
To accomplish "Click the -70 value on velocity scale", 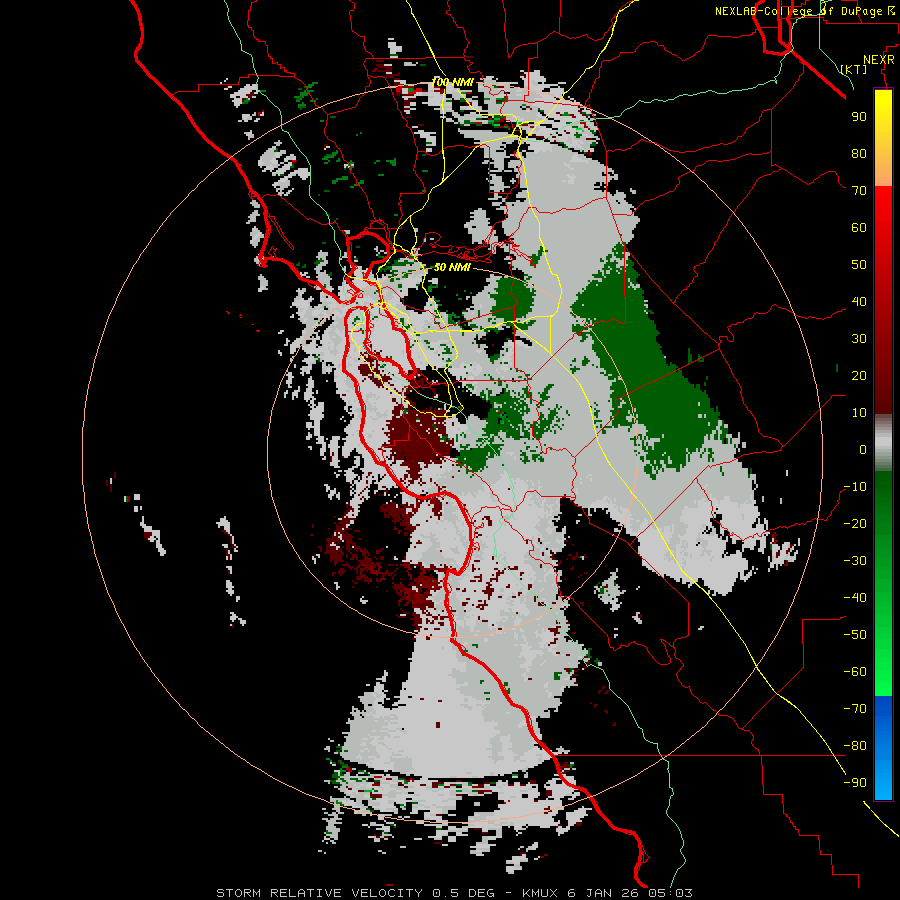I will coord(855,709).
